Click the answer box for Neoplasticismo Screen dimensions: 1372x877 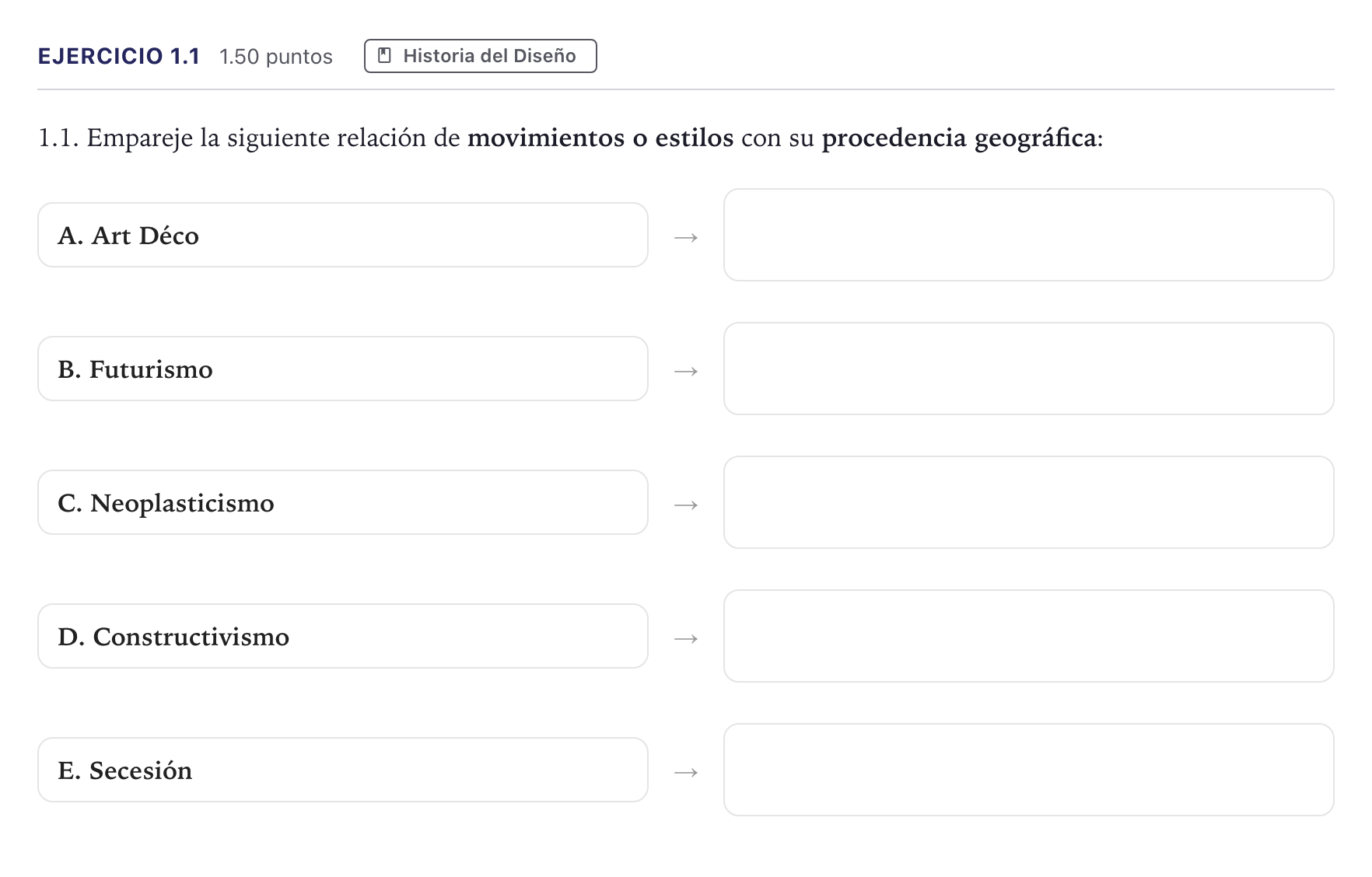point(1029,502)
